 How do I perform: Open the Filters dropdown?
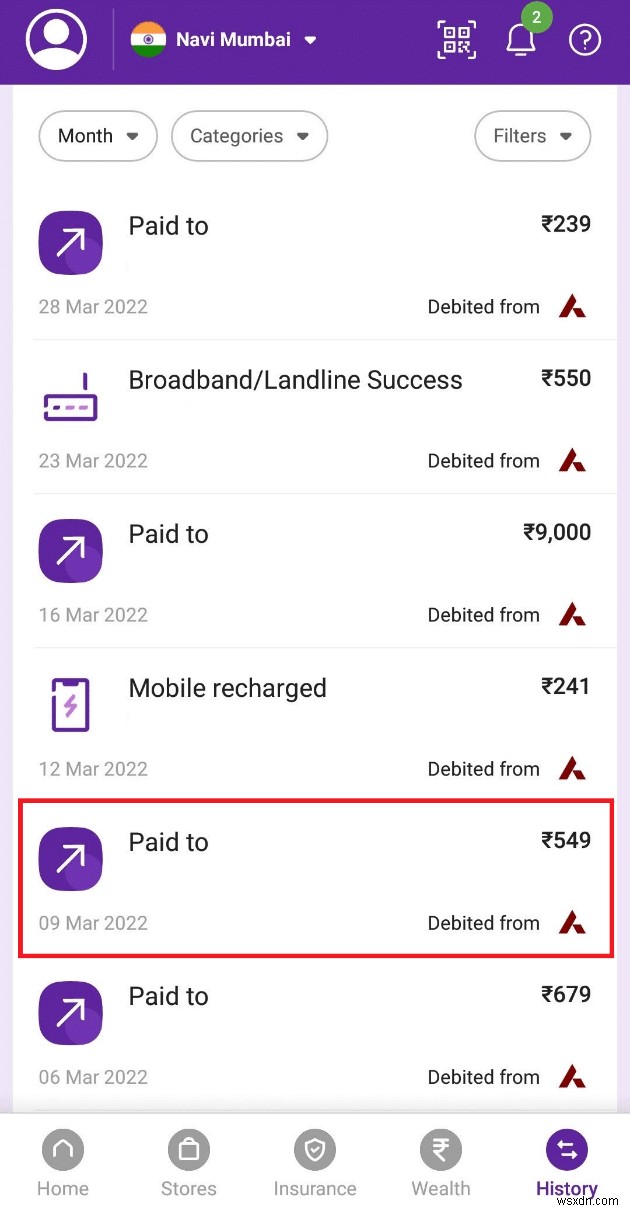pyautogui.click(x=532, y=136)
